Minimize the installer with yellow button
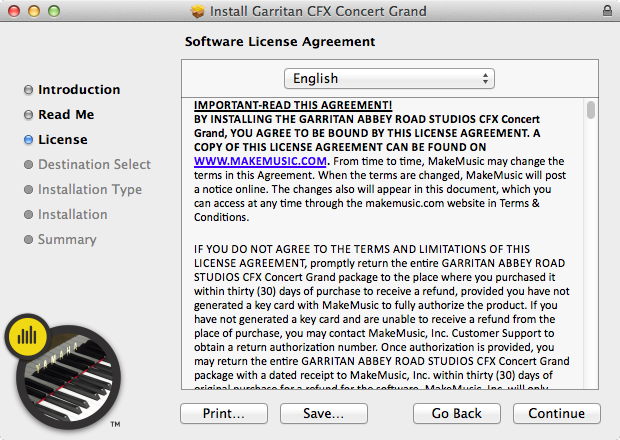 coord(34,11)
